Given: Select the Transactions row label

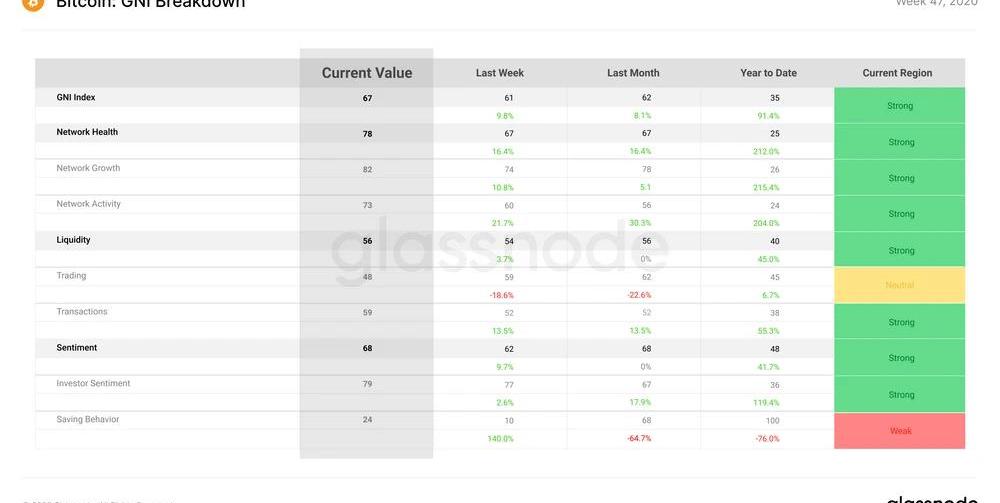Looking at the screenshot, I should click(82, 311).
